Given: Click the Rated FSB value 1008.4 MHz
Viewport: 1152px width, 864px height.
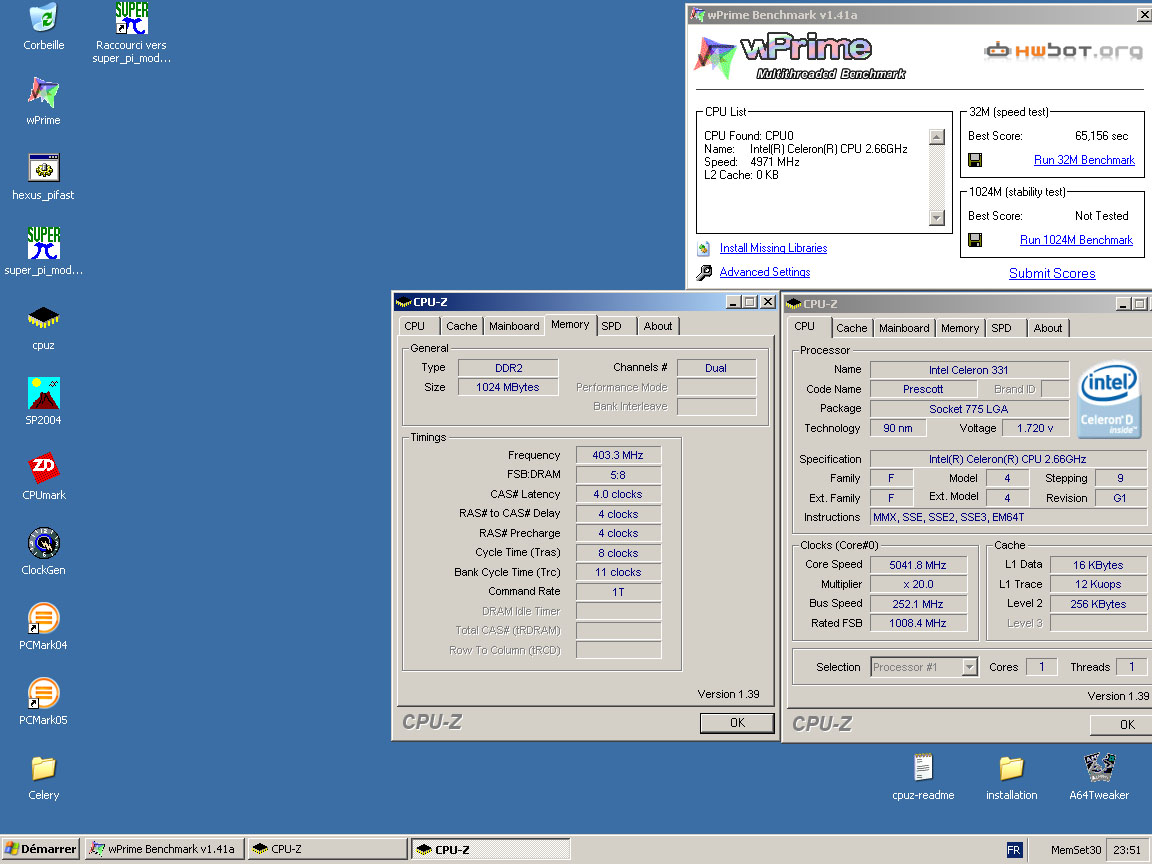Looking at the screenshot, I should [x=918, y=623].
